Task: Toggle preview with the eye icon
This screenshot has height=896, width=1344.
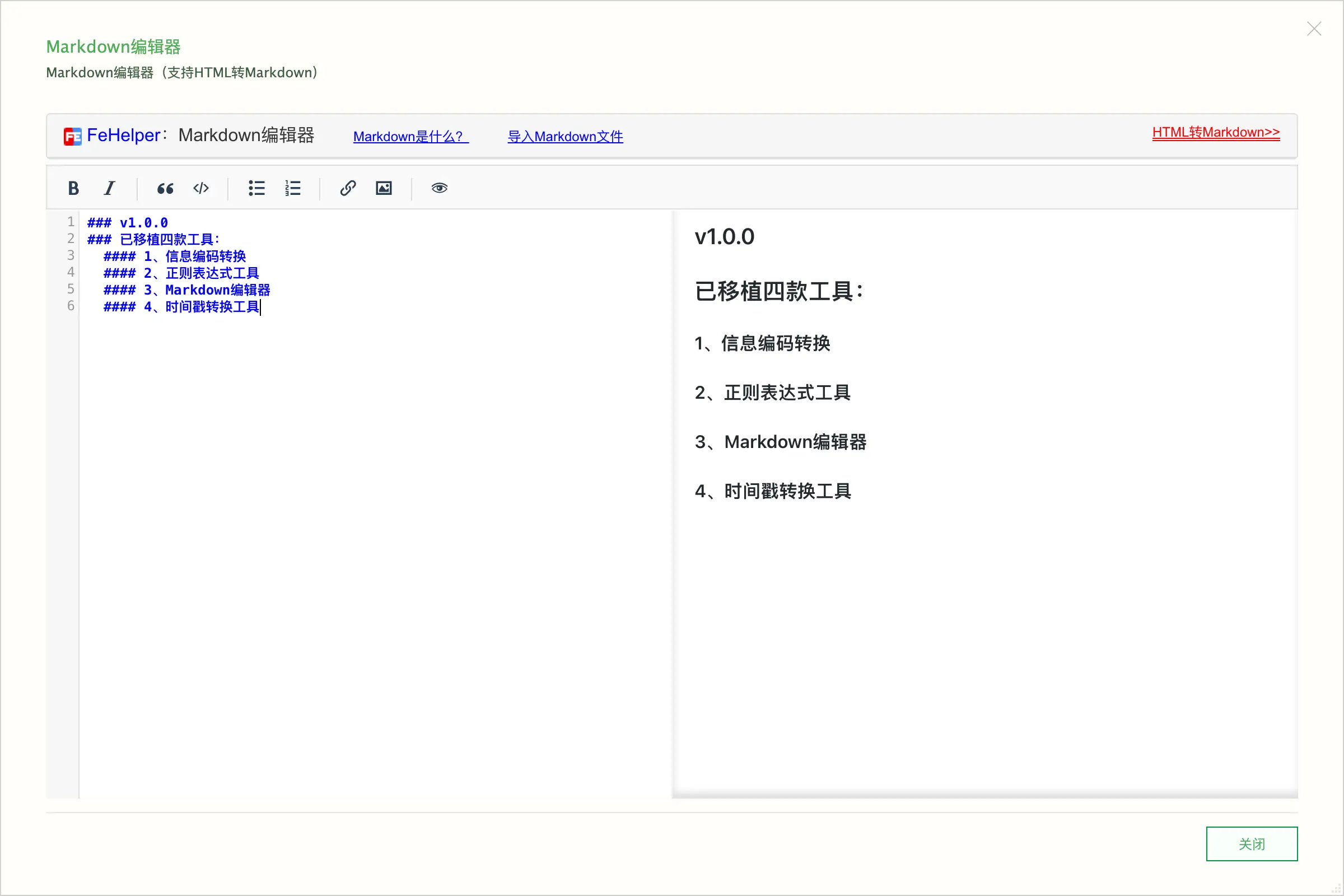Action: point(440,188)
